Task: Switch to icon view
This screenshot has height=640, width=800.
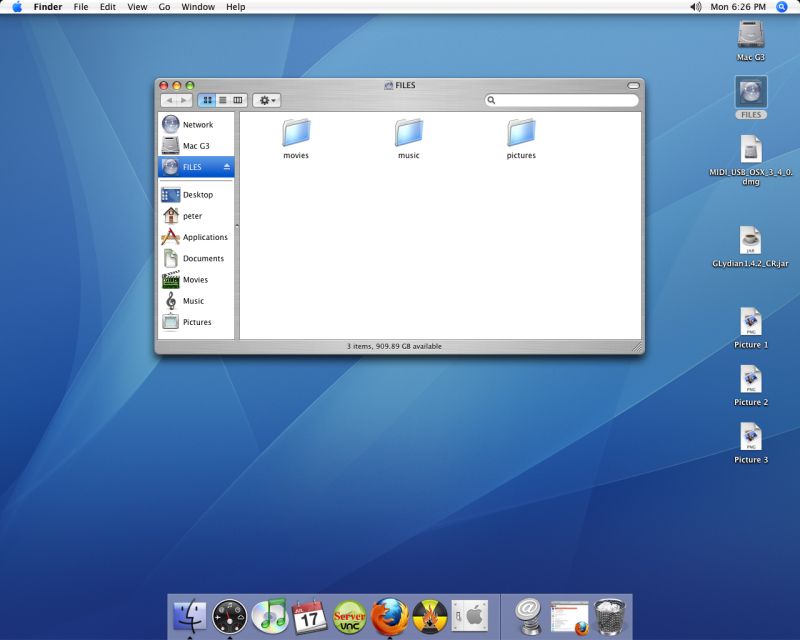Action: point(207,101)
